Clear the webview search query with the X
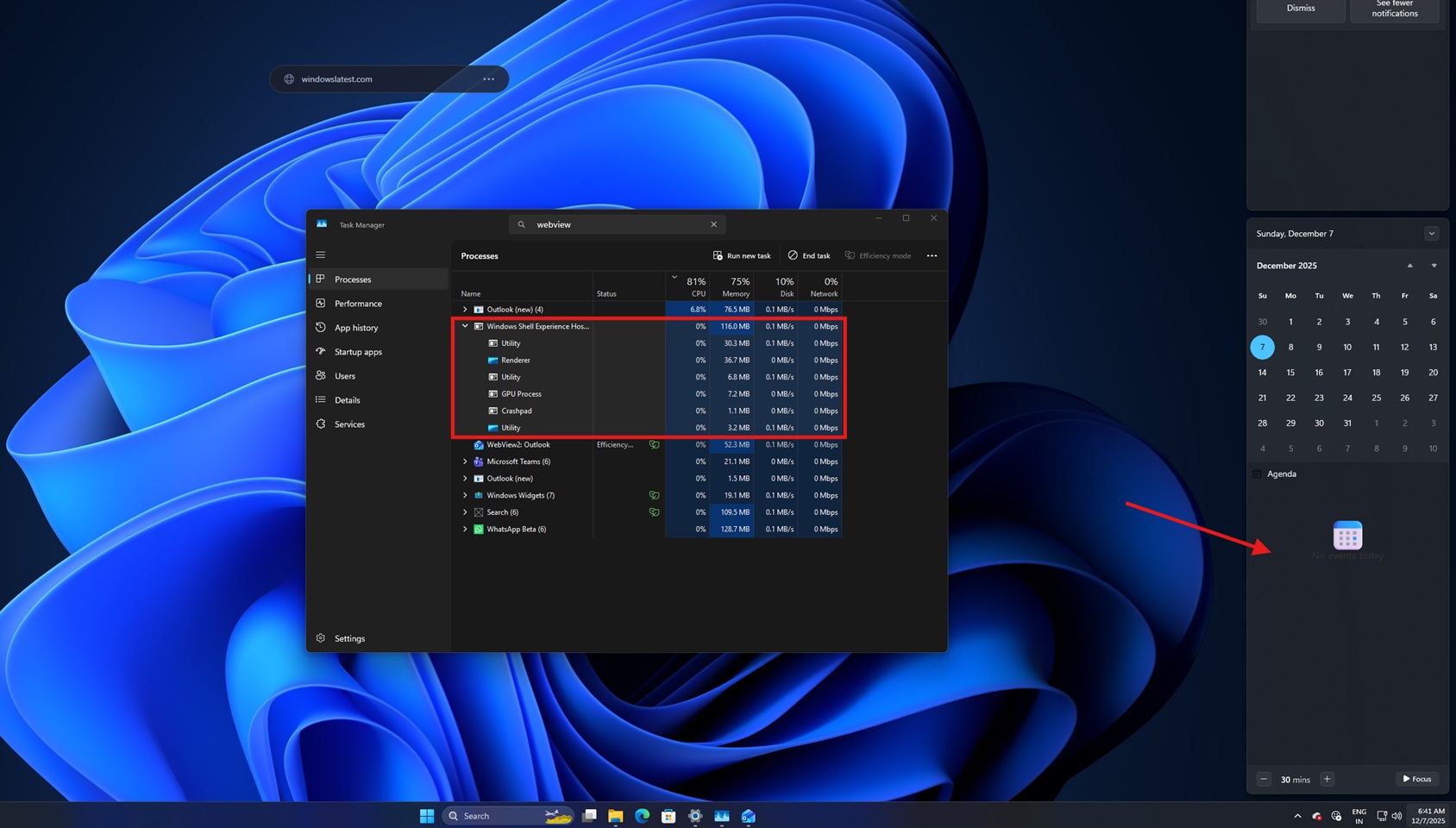 pos(713,223)
